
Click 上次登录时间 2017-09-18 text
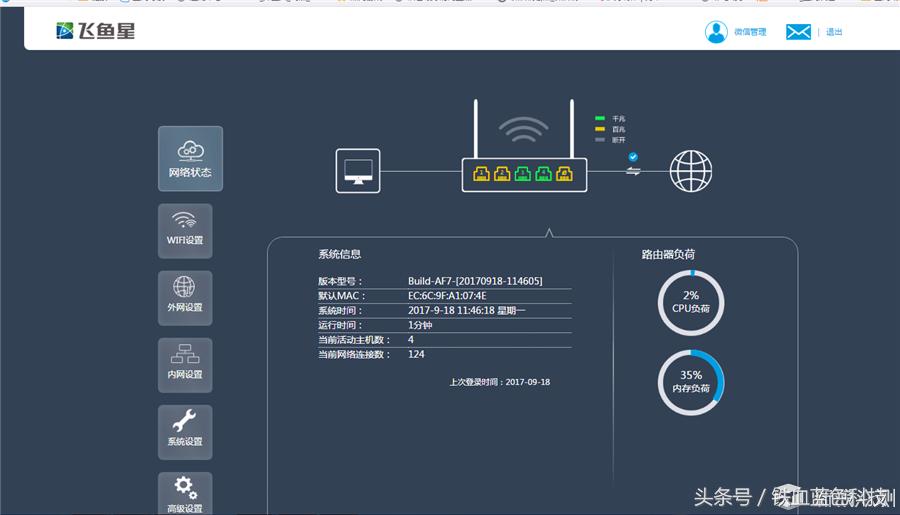pyautogui.click(x=500, y=382)
